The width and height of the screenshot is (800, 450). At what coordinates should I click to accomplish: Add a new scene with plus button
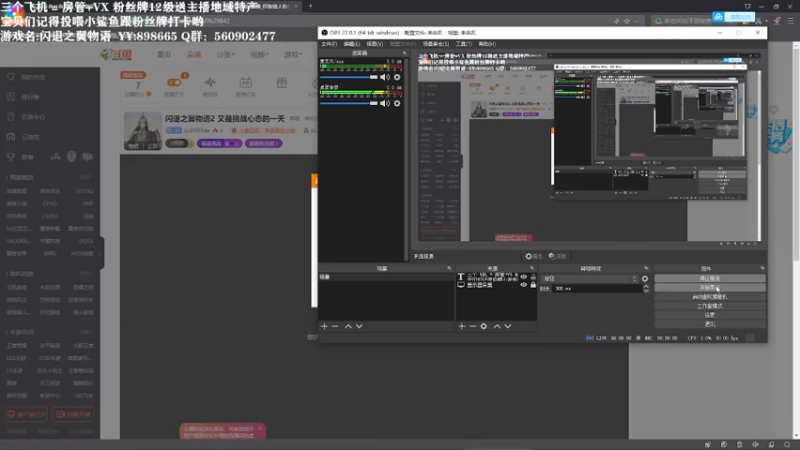(324, 326)
